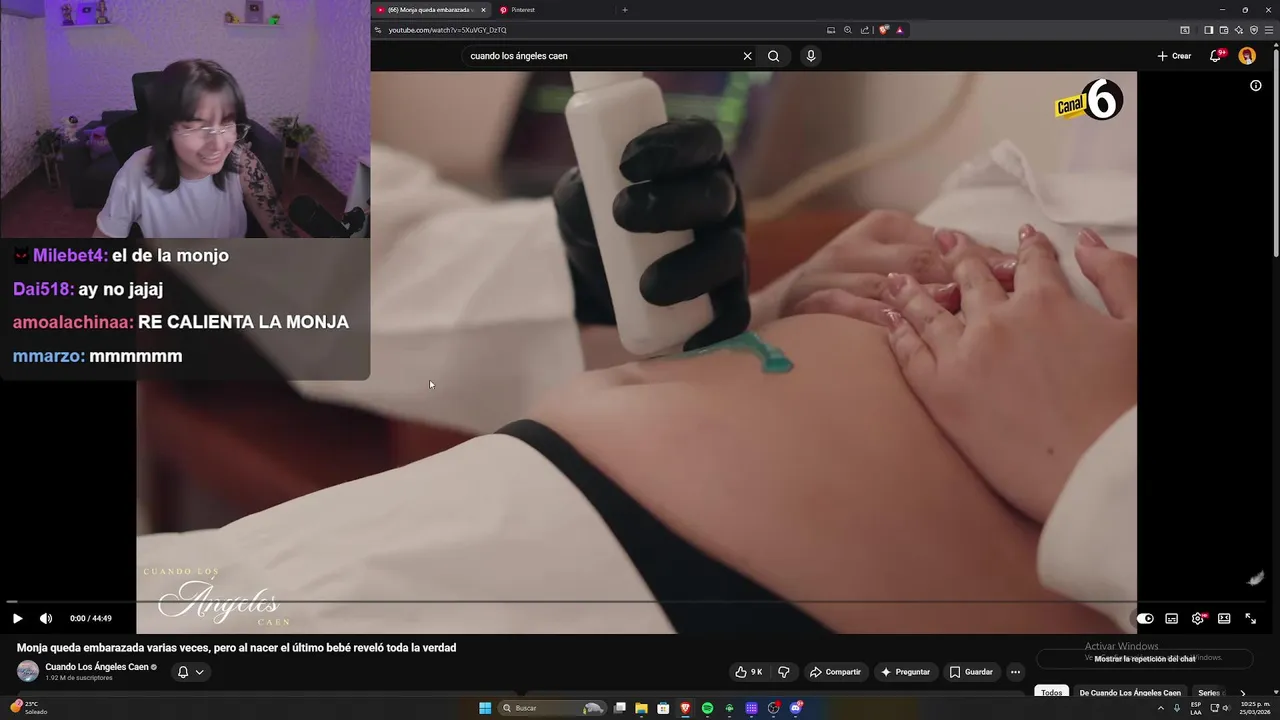The width and height of the screenshot is (1280, 720).
Task: Start voice search with microphone
Action: (811, 56)
